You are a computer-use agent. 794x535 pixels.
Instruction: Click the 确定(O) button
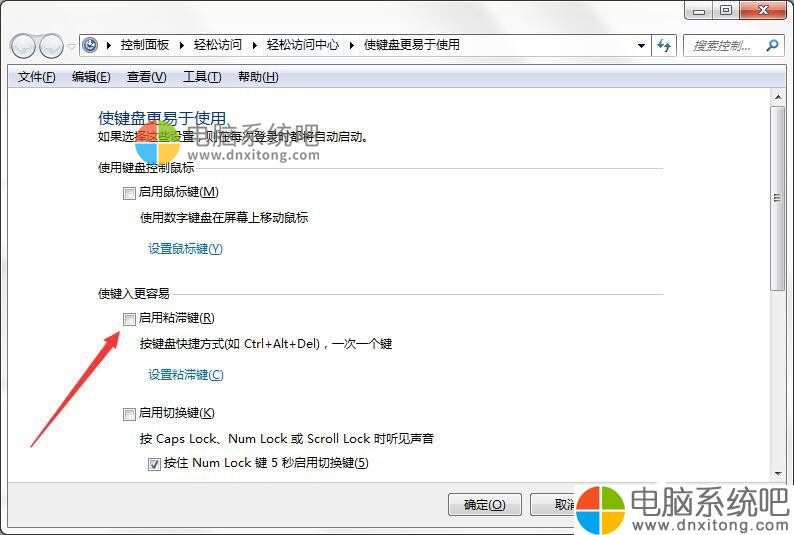pos(485,505)
